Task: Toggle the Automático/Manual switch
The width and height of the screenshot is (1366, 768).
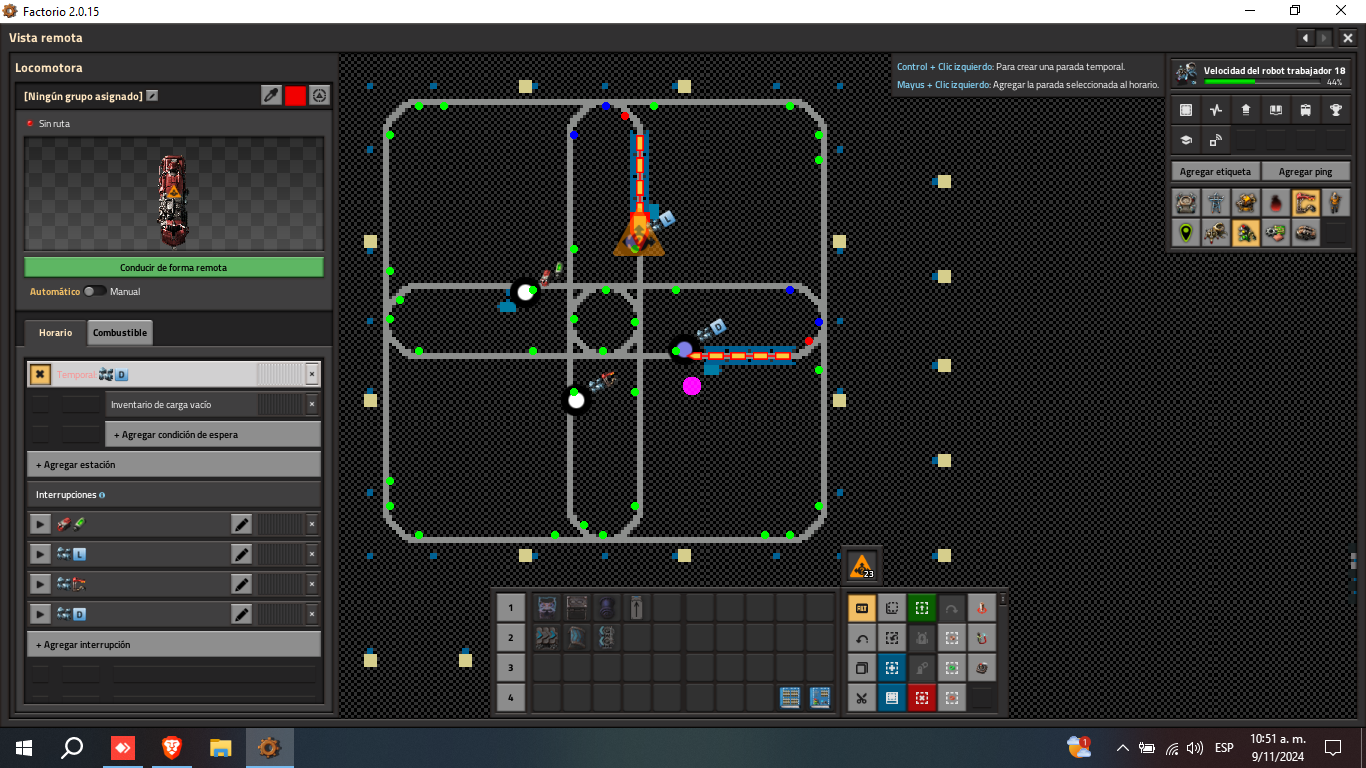Action: (x=95, y=291)
